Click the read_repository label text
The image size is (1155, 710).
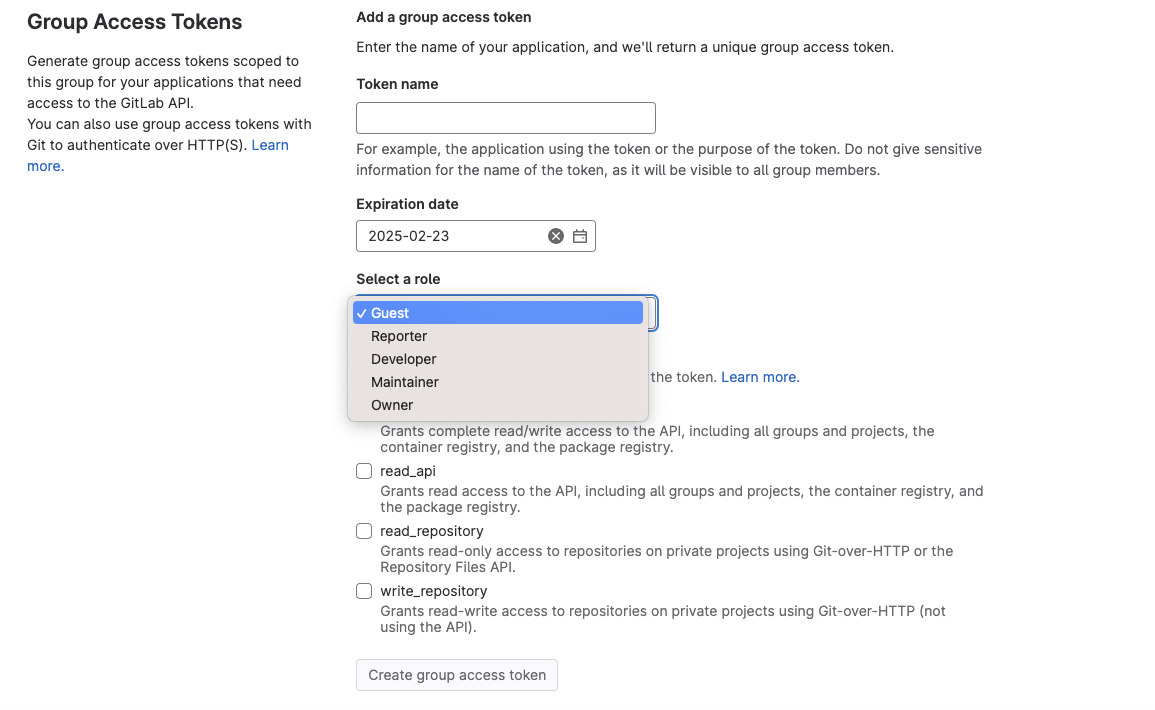[x=432, y=531]
